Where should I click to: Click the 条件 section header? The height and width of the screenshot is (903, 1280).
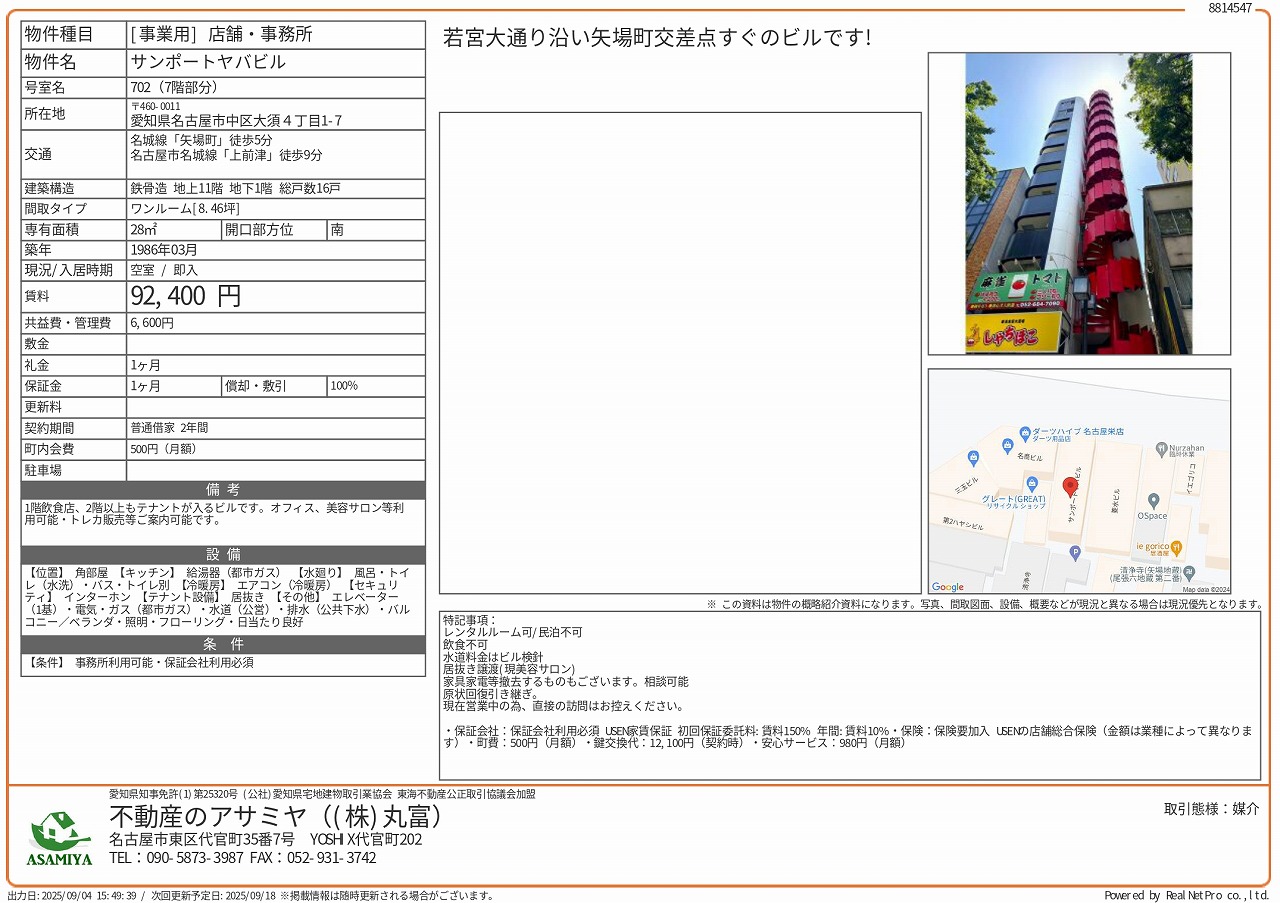223,645
